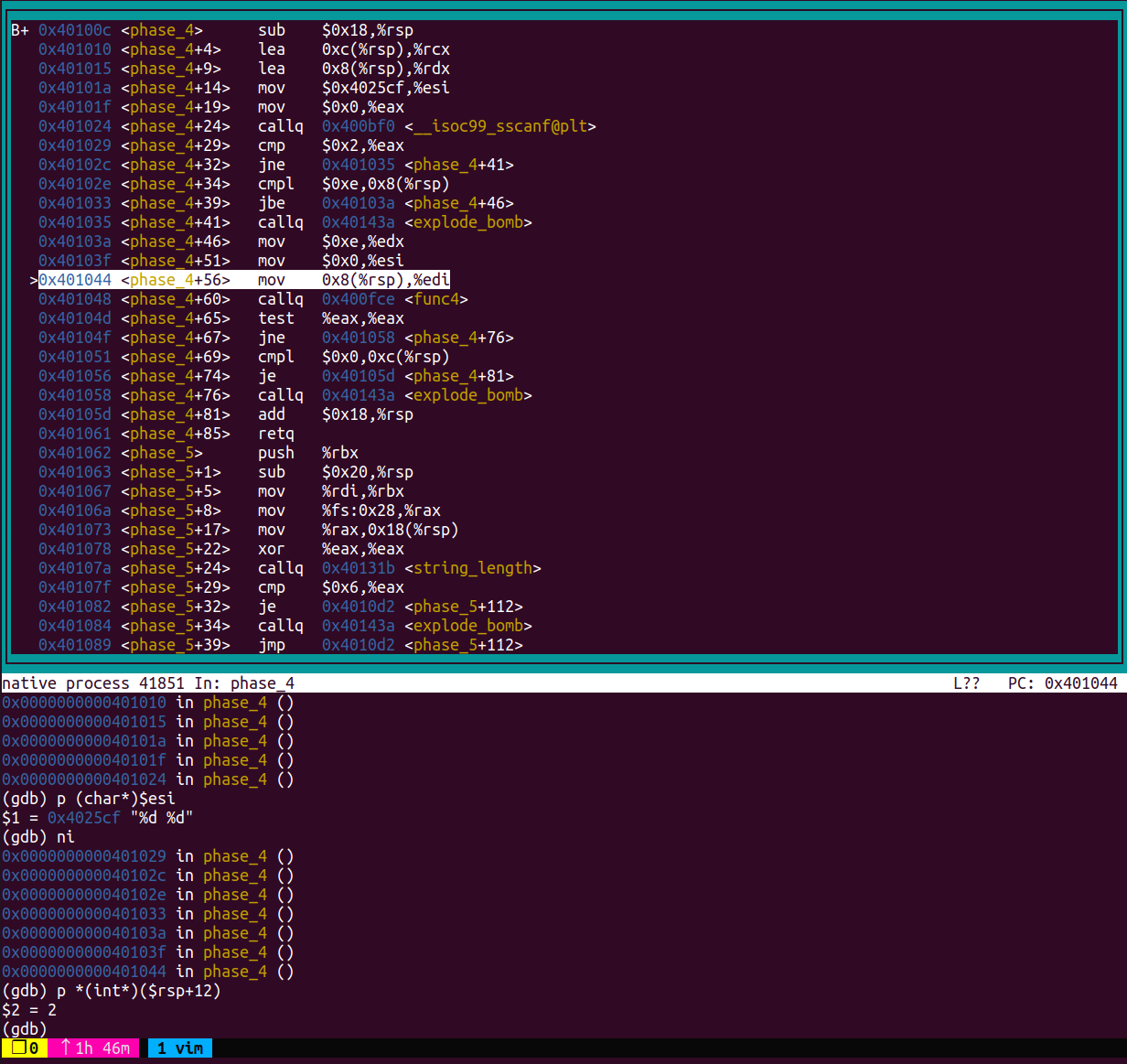Viewport: 1127px width, 1064px height.
Task: Click the '(gdb) ni' command line
Action: pos(38,837)
